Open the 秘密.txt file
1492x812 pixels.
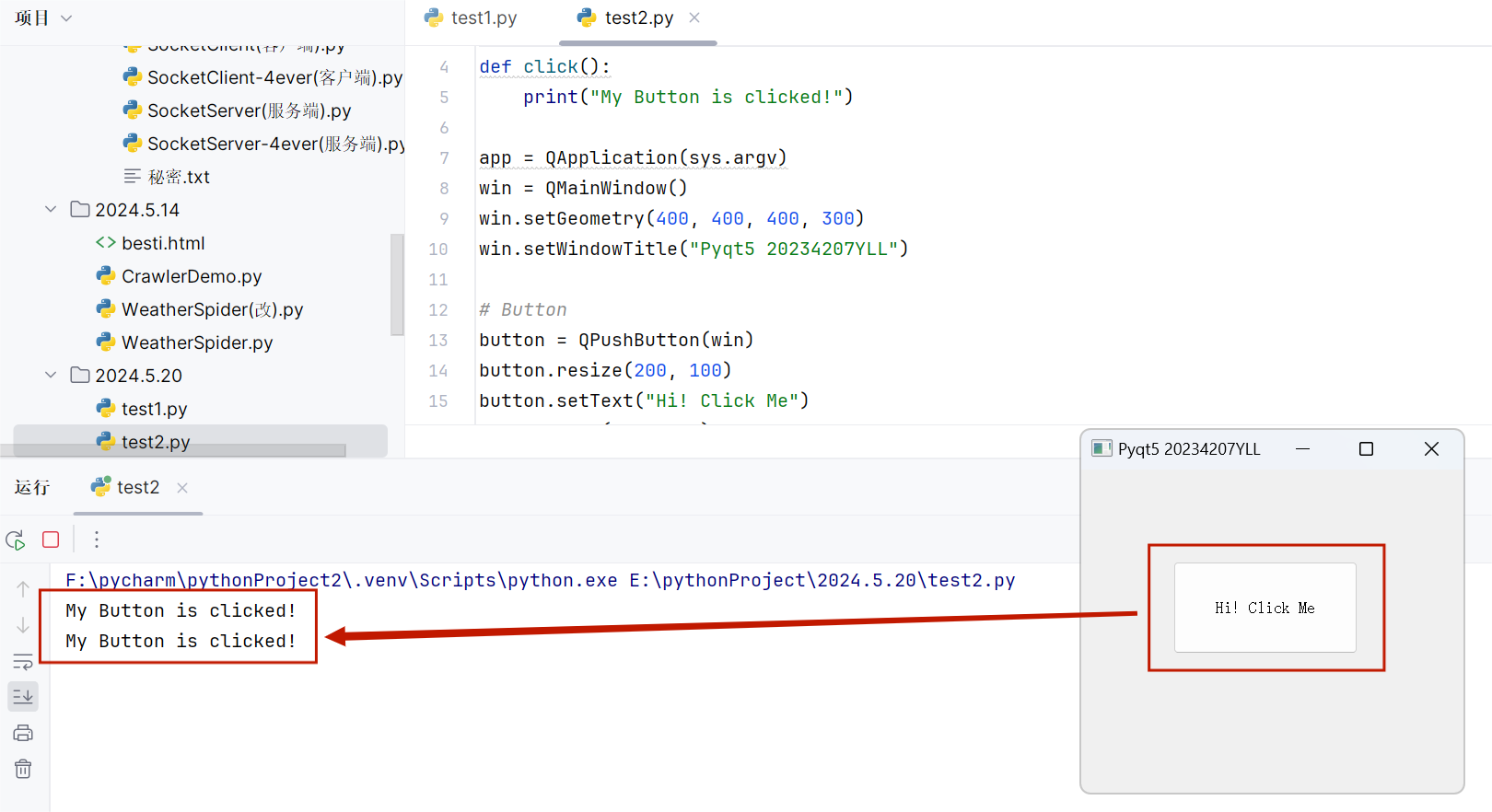click(x=167, y=177)
